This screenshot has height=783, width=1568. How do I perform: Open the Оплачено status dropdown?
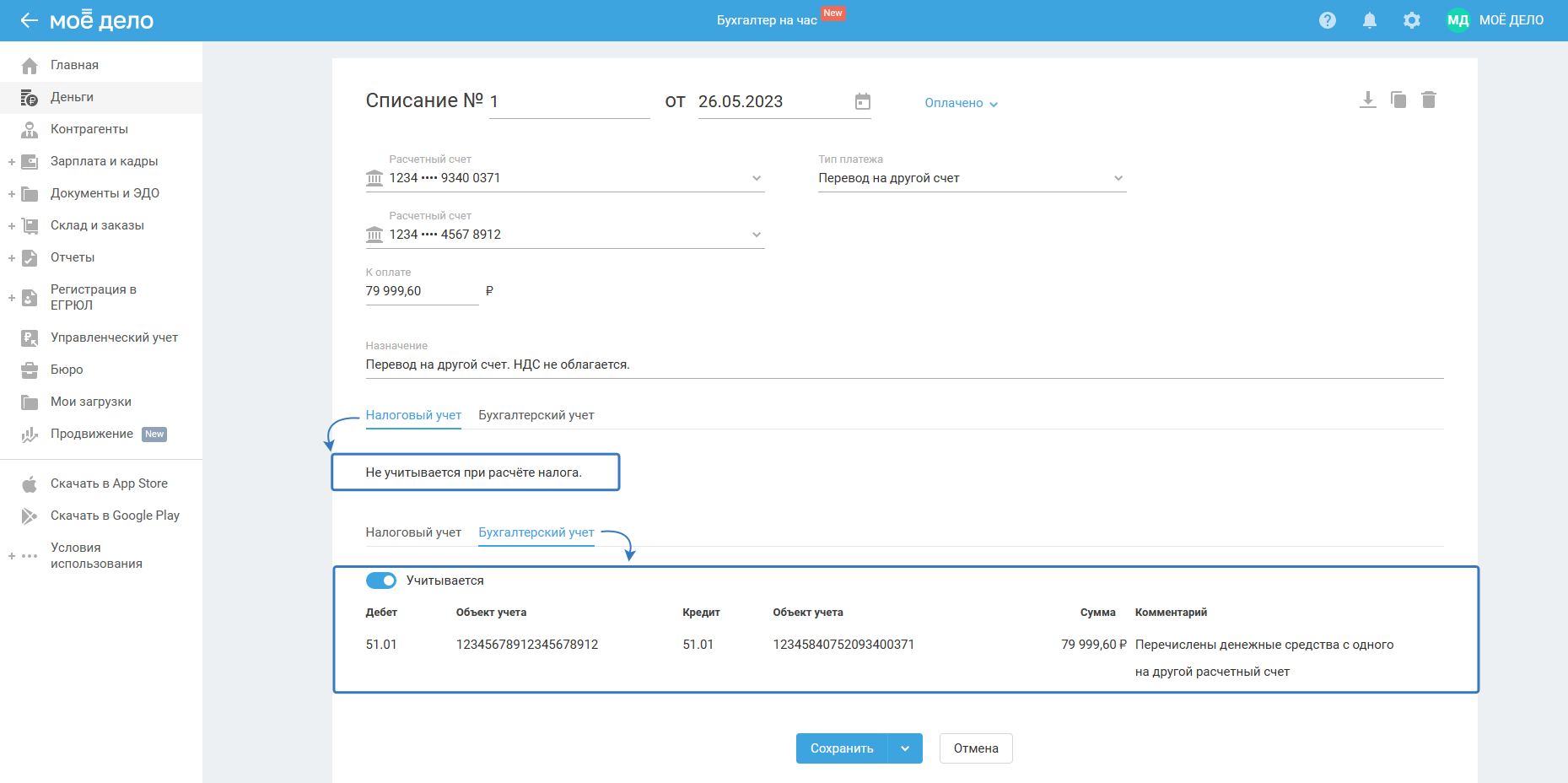click(x=961, y=103)
